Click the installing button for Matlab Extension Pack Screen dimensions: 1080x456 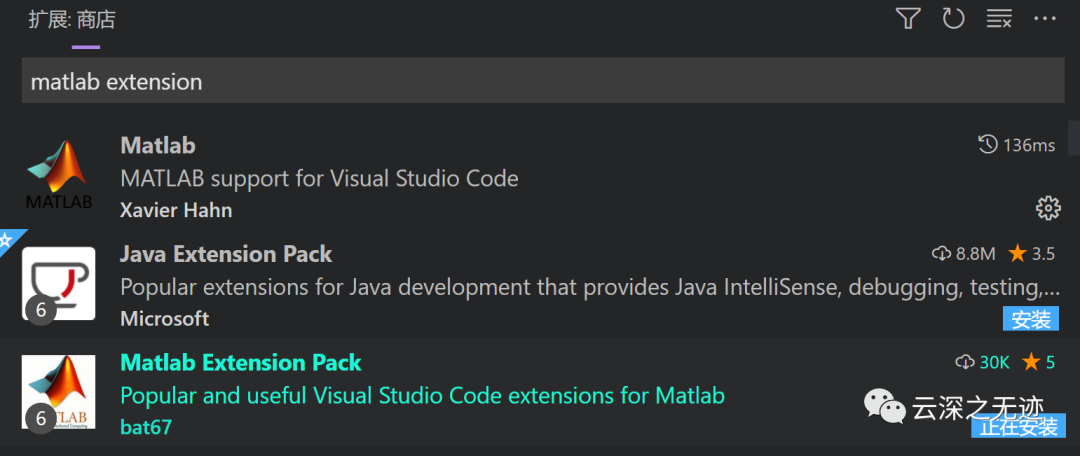click(x=1018, y=427)
